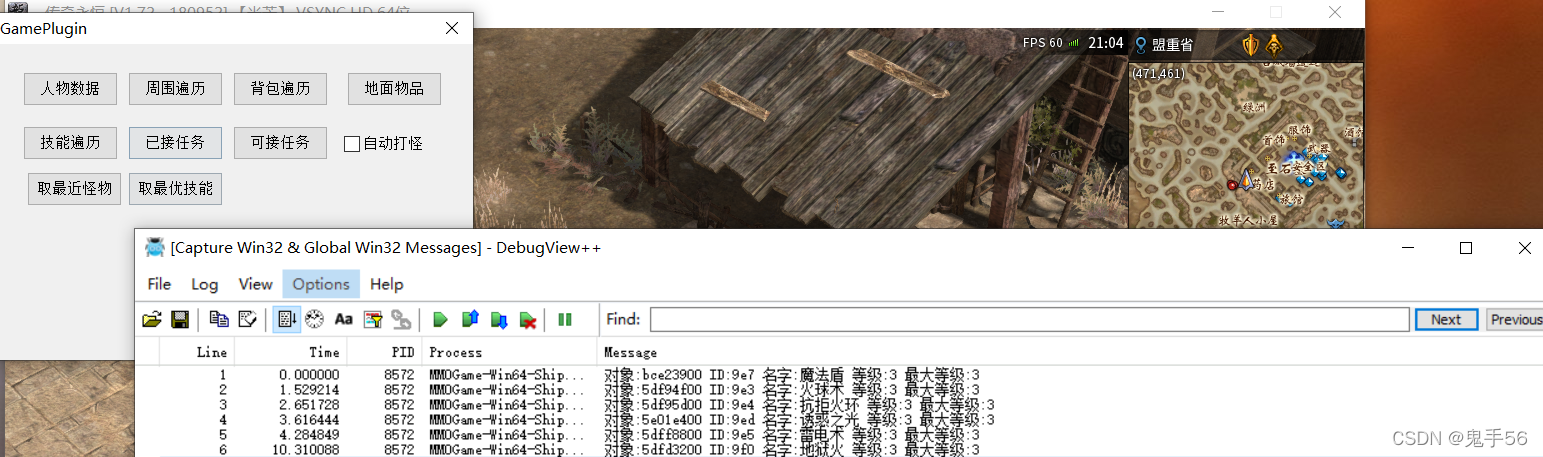
Task: Click the Next find button
Action: coord(1446,319)
